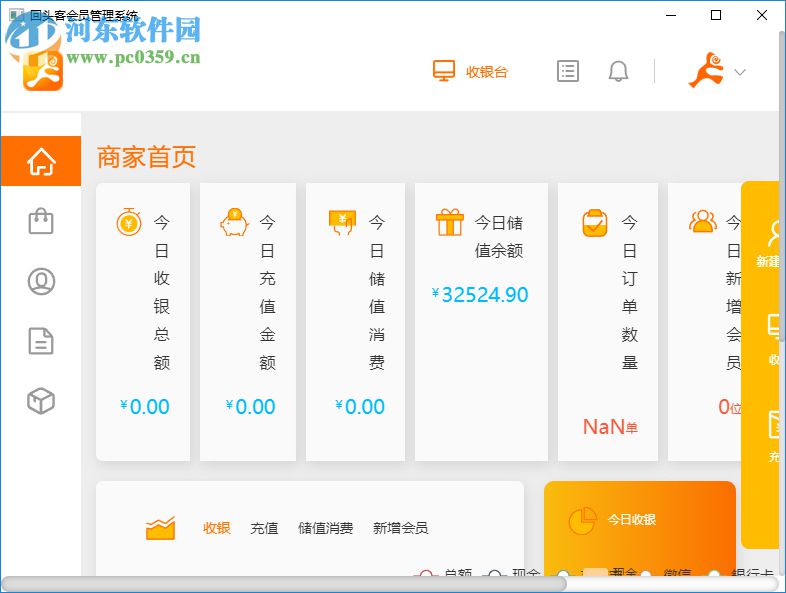Click the cashier monitor icon in yellow panel
The width and height of the screenshot is (786, 593).
[x=774, y=327]
